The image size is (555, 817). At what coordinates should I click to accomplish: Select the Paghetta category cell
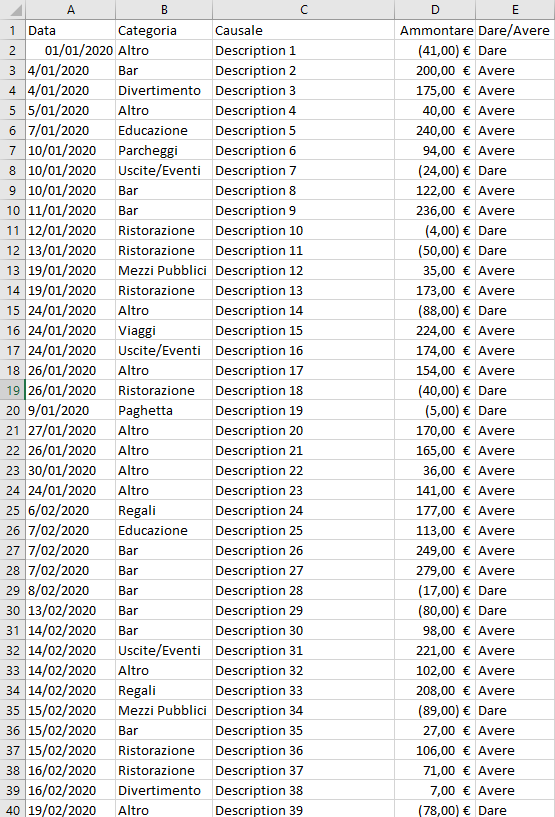164,411
